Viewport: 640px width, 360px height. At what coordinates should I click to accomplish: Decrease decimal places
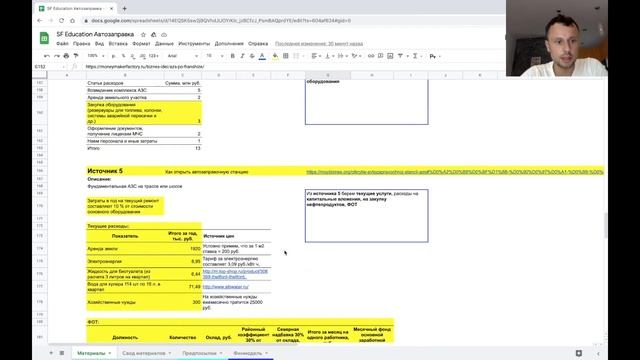133,56
